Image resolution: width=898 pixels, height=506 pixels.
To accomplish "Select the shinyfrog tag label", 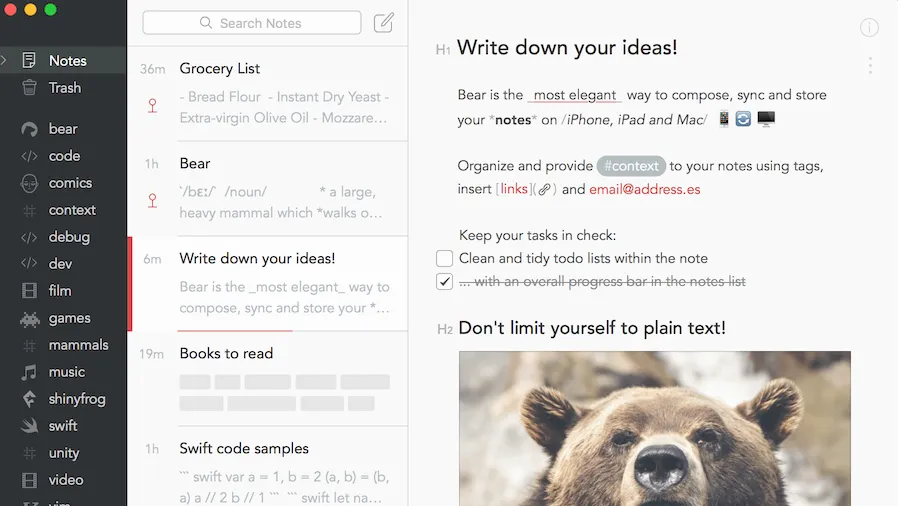I will coord(77,399).
